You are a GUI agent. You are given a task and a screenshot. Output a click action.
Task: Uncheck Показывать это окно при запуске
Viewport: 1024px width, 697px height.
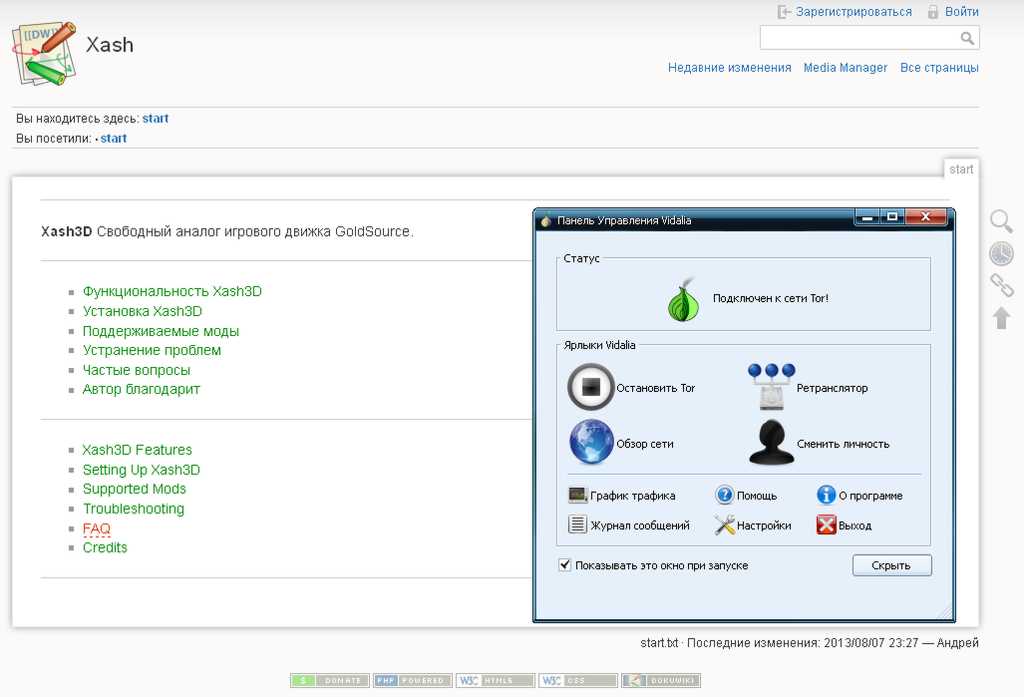pos(565,565)
